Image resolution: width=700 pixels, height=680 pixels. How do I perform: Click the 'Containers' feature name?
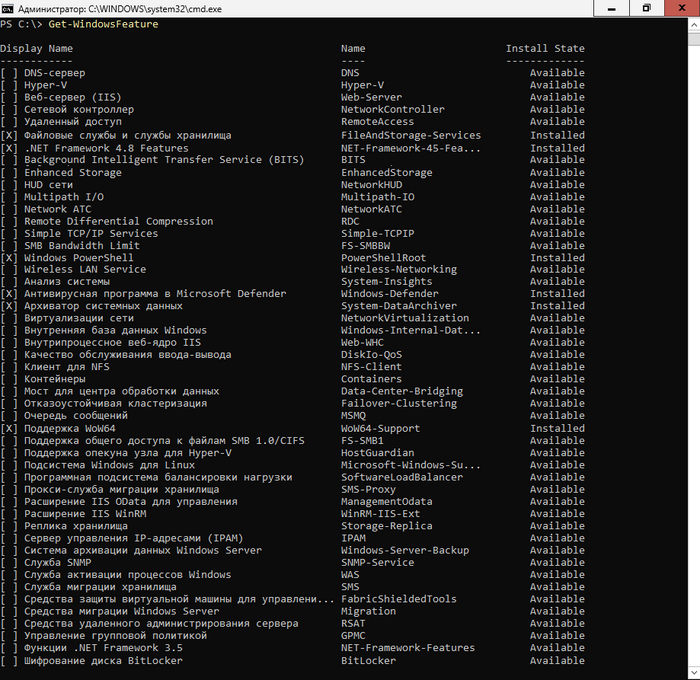pos(371,379)
